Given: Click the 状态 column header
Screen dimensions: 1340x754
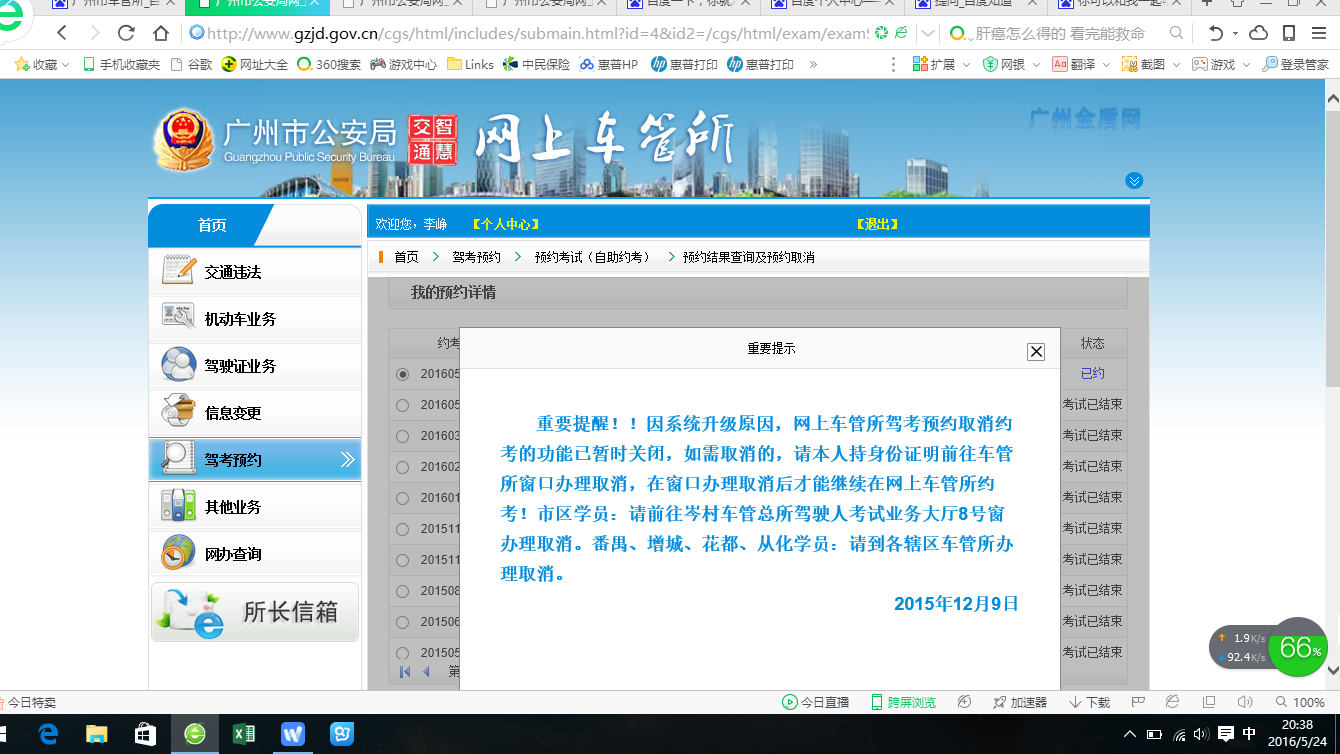Looking at the screenshot, I should pos(1093,343).
